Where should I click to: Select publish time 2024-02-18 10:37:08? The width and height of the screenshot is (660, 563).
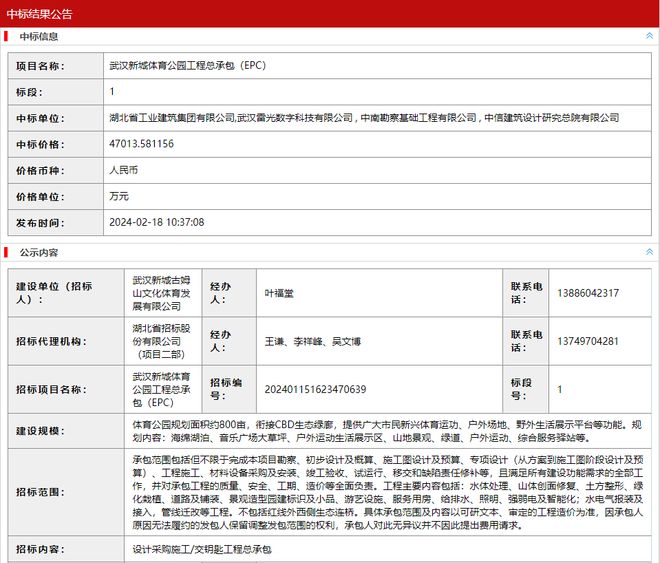coord(157,222)
